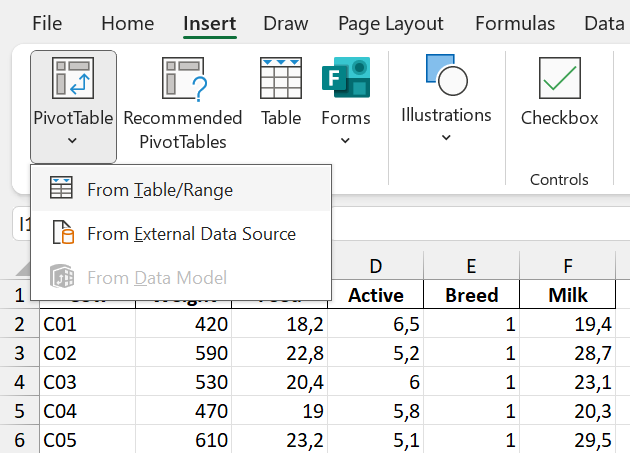Image resolution: width=630 pixels, height=453 pixels.
Task: Insert a Checkbox control
Action: pyautogui.click(x=559, y=79)
